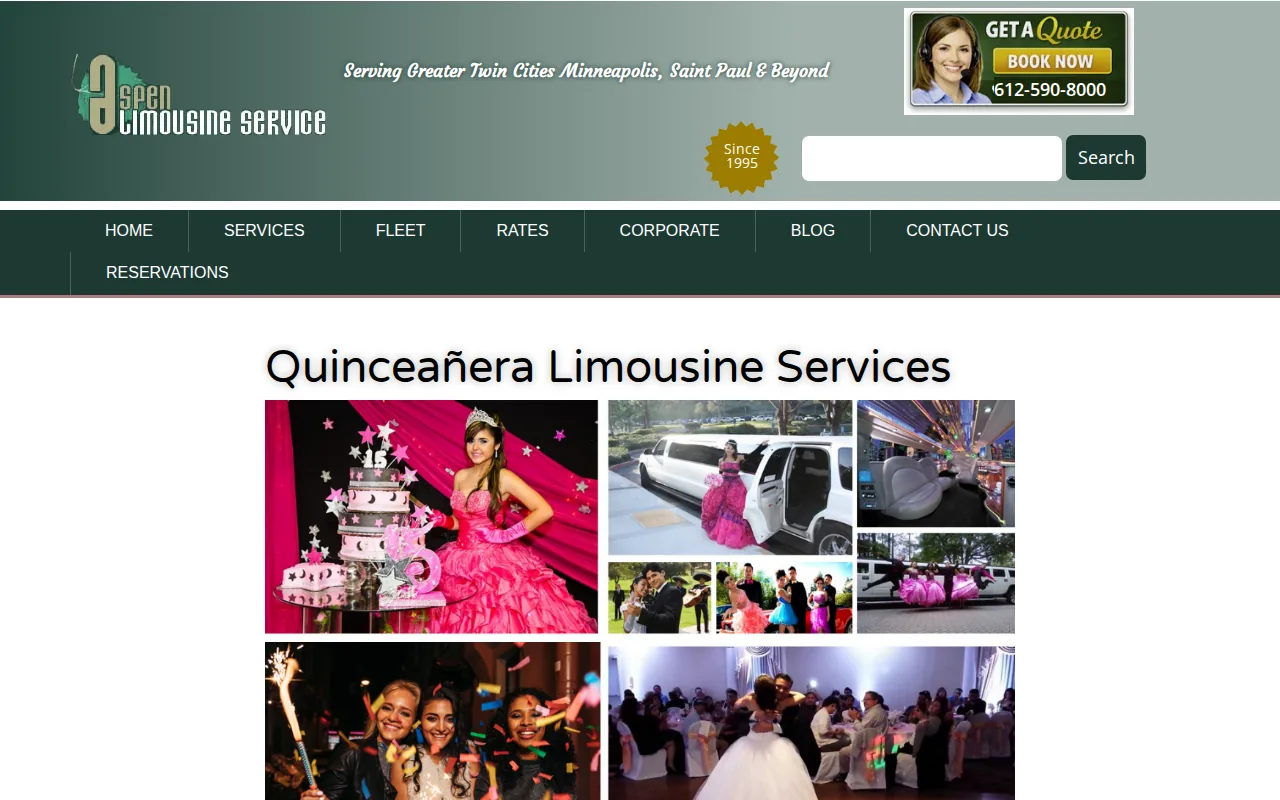Image resolution: width=1280 pixels, height=800 pixels.
Task: Focus the site search input field
Action: [932, 158]
